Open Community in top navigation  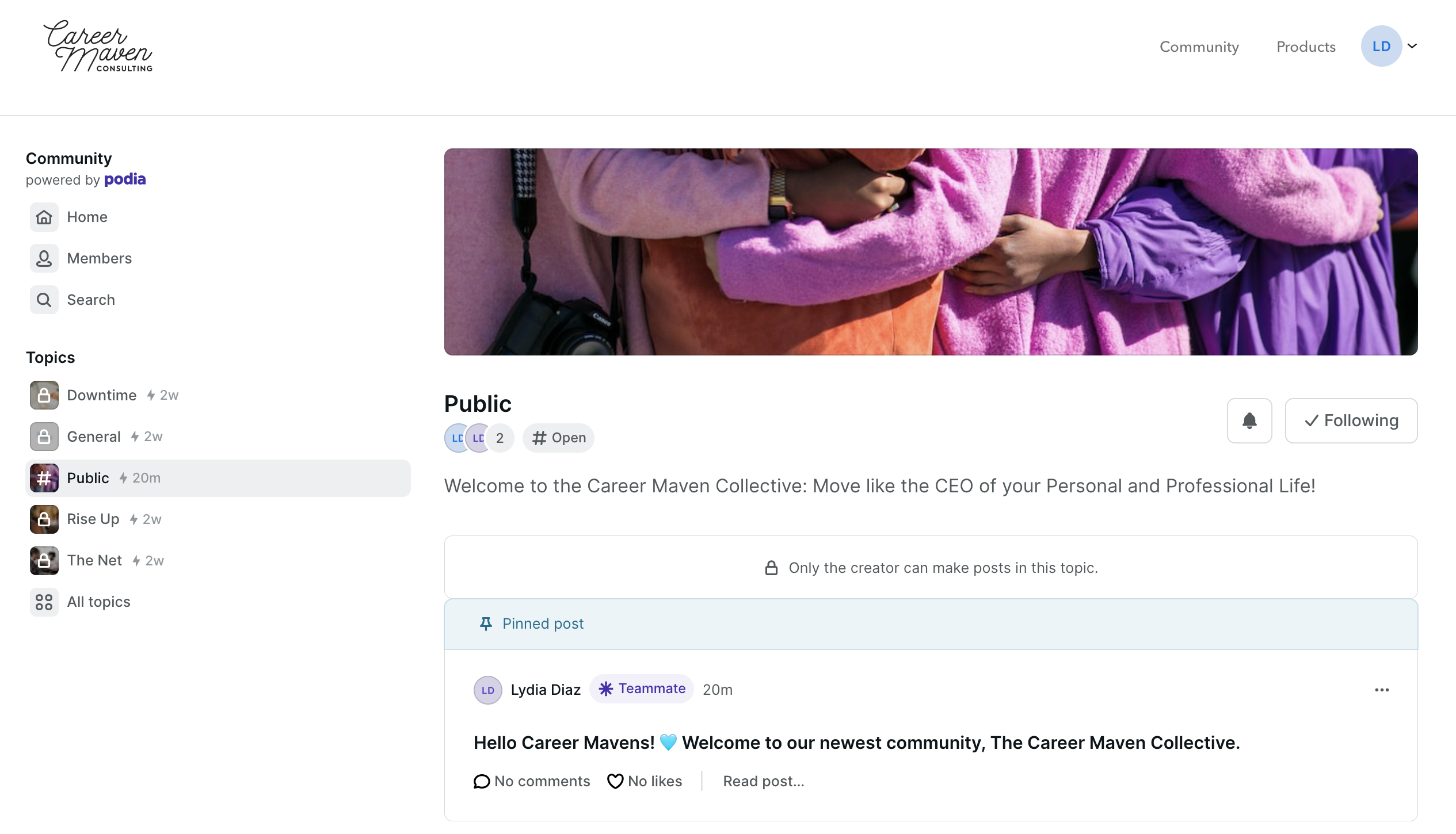pyautogui.click(x=1199, y=47)
